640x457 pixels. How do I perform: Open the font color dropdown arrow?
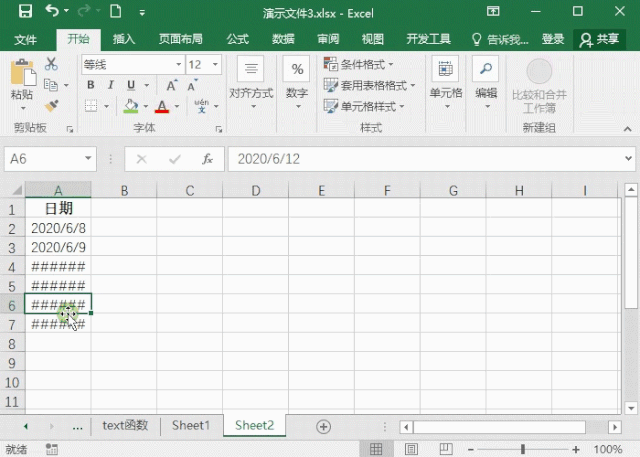pos(177,106)
